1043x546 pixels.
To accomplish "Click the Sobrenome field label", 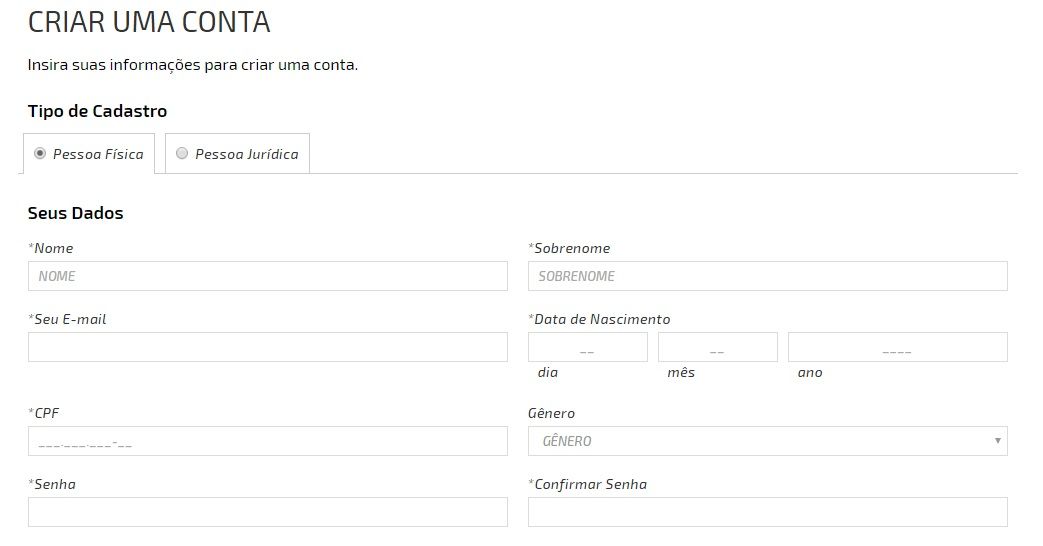I will pos(571,248).
